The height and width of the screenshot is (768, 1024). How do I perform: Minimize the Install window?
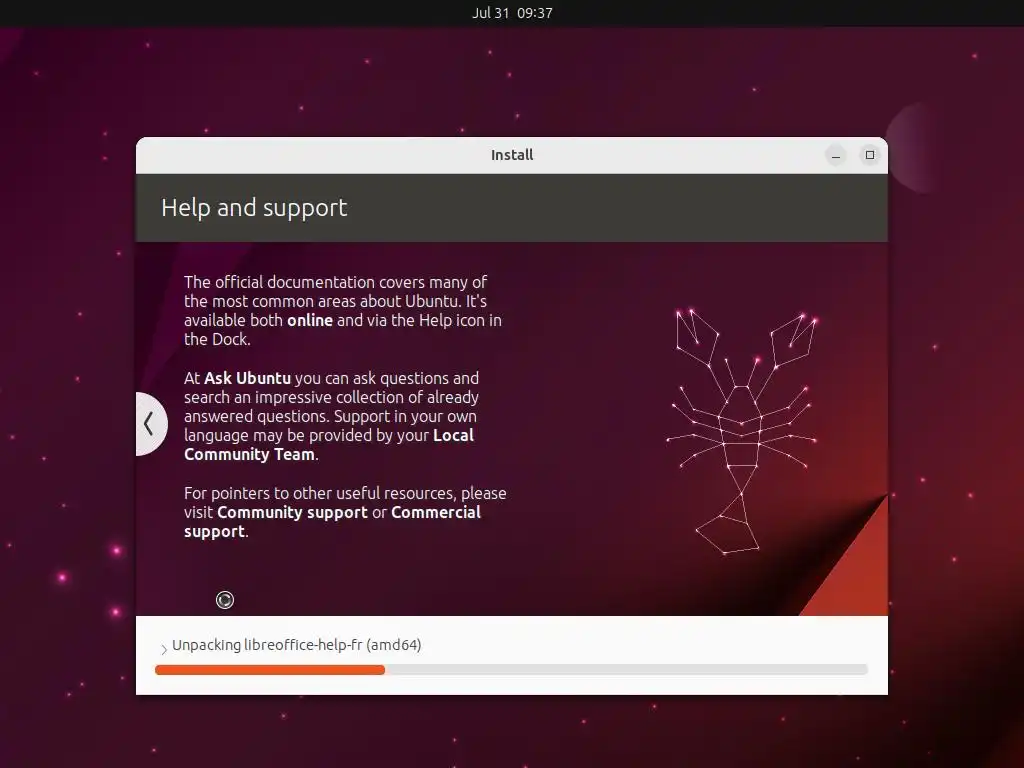coord(836,155)
